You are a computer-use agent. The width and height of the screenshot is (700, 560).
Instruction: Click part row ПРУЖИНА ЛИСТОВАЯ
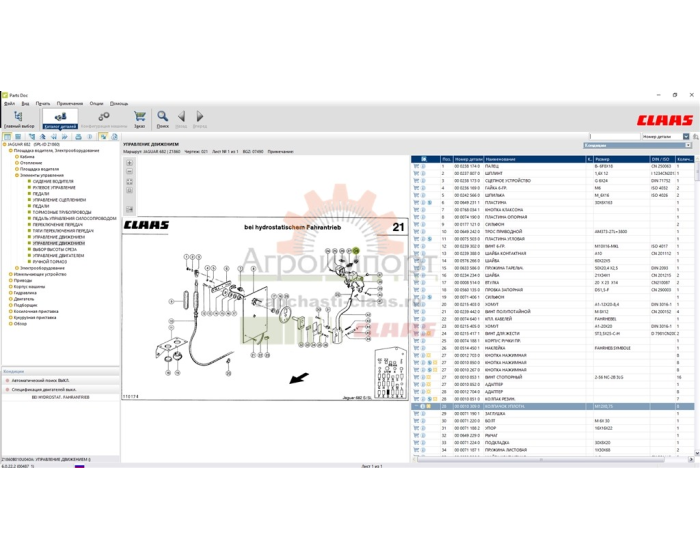553,450
